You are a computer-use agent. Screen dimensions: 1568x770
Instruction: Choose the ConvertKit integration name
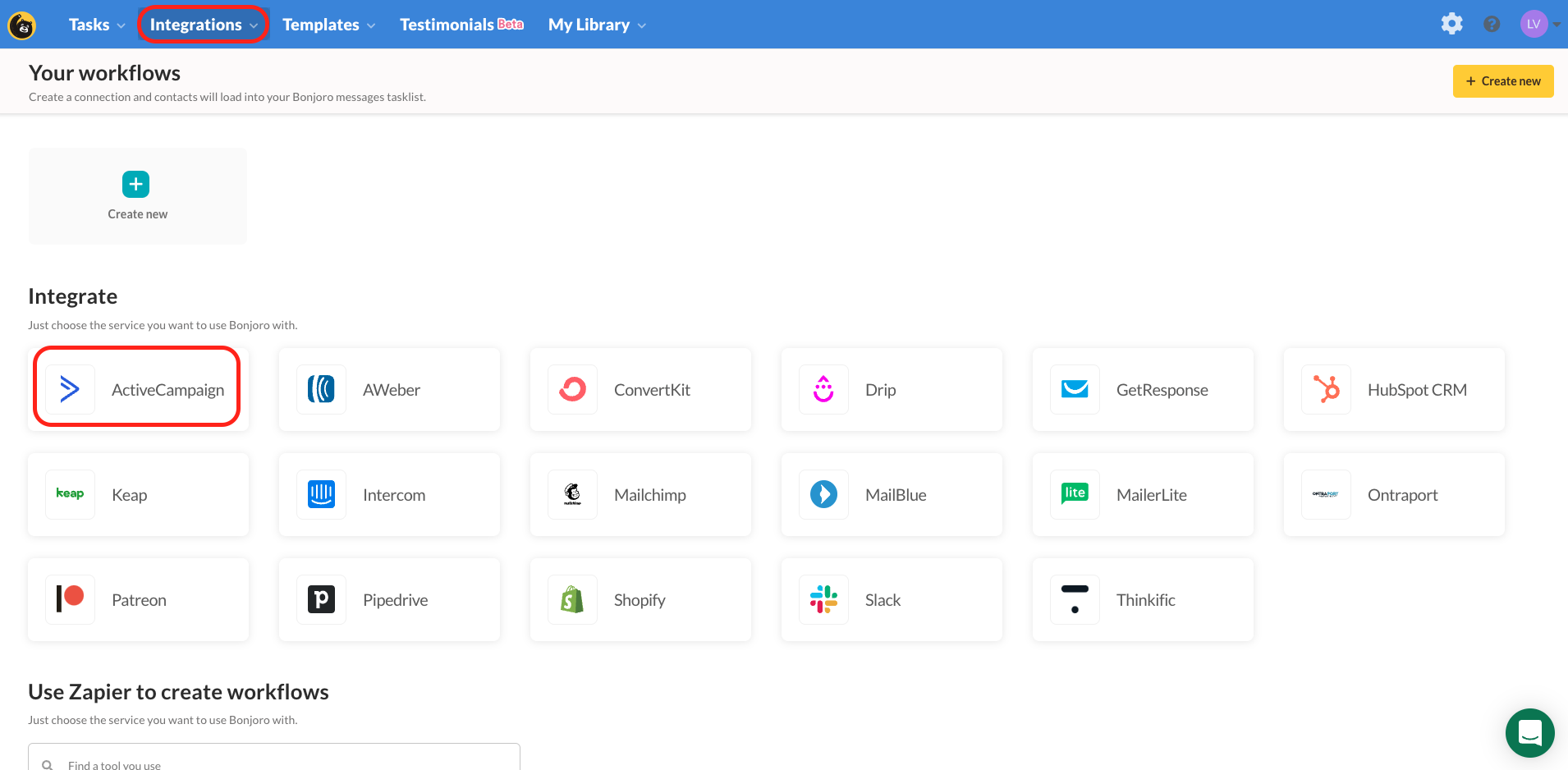[x=652, y=390]
